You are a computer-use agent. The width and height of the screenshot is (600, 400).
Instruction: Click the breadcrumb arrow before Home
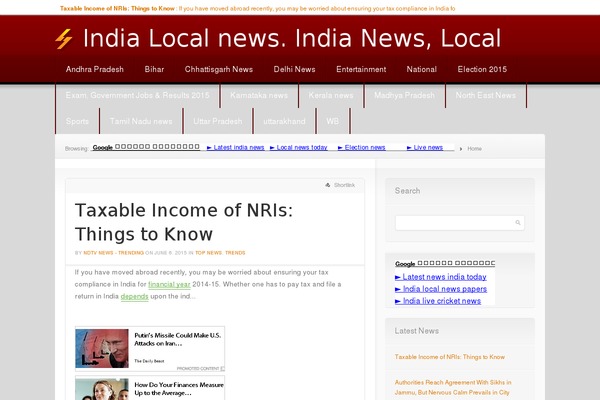(x=461, y=149)
